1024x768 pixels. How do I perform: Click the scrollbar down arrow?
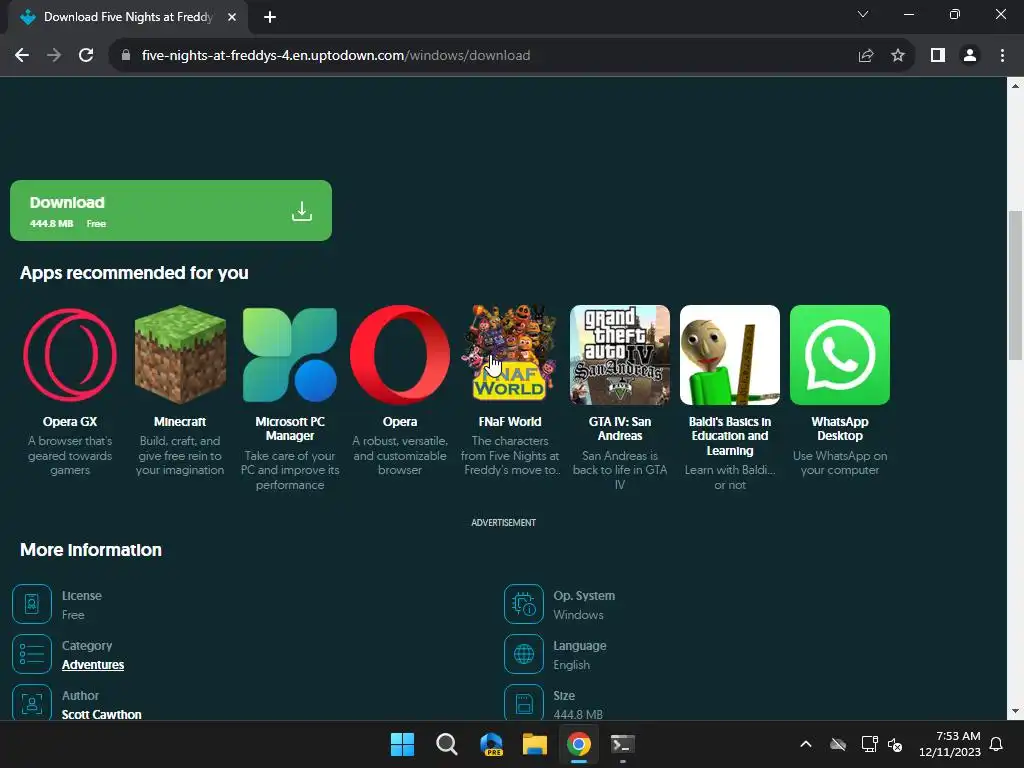(x=1015, y=711)
